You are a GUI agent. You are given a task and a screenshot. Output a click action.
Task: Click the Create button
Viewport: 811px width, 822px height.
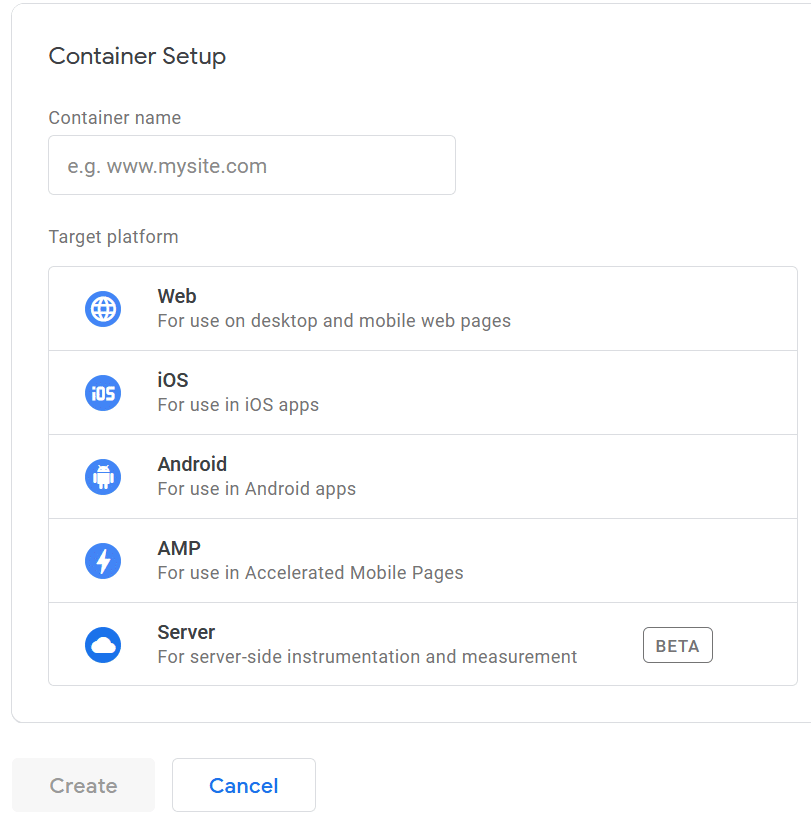click(x=83, y=785)
